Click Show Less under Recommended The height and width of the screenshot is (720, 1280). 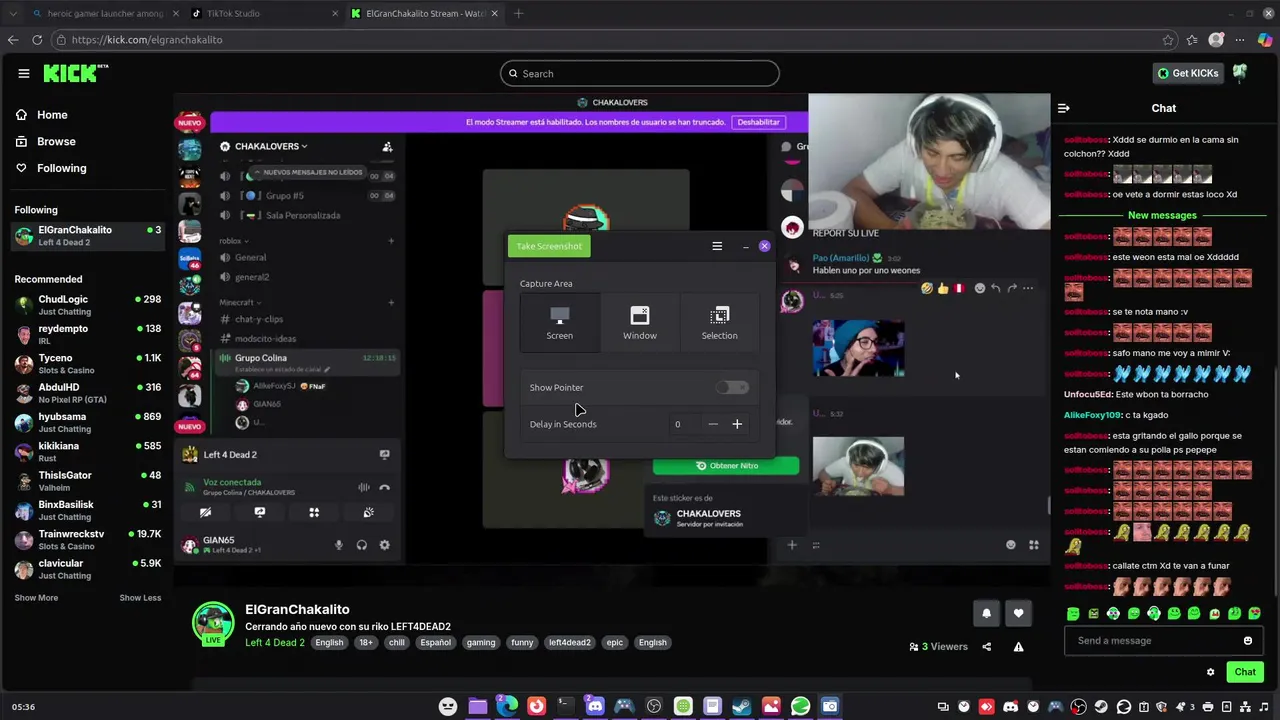[x=140, y=598]
